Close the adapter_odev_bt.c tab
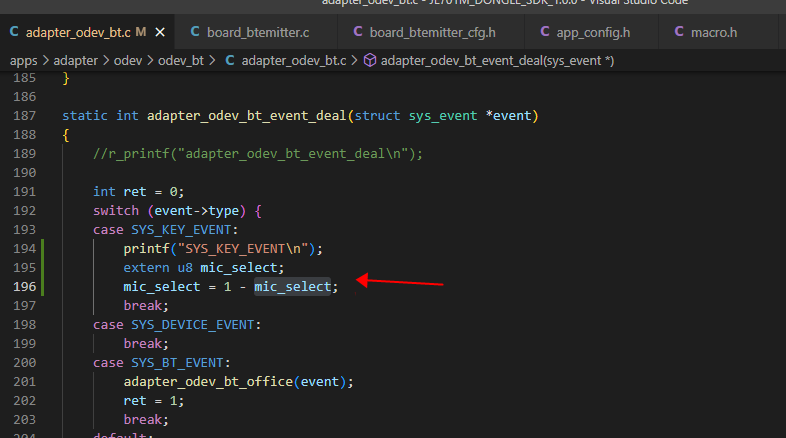Image resolution: width=786 pixels, height=438 pixels. 160,32
